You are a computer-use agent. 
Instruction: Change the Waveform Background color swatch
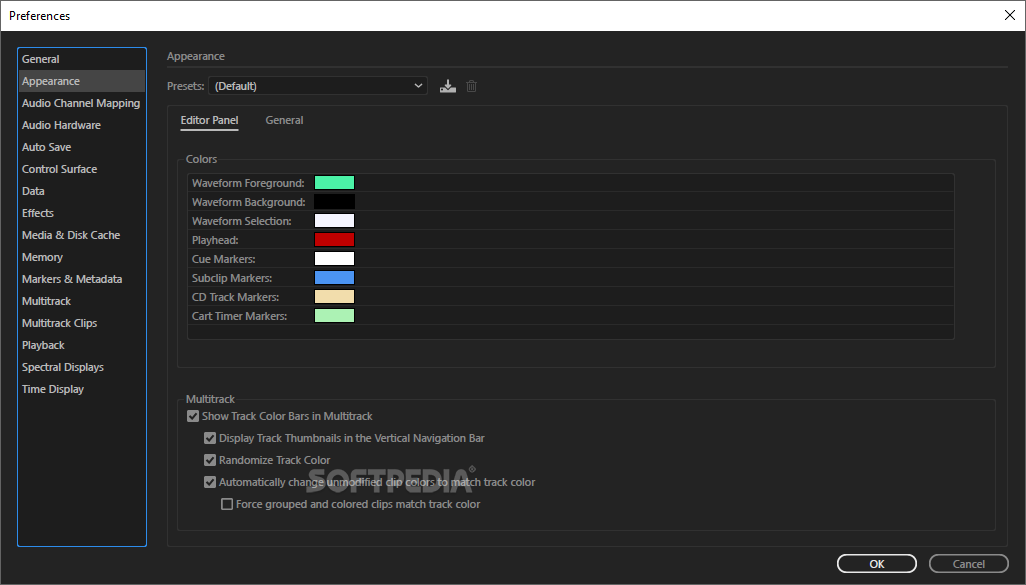(x=334, y=202)
